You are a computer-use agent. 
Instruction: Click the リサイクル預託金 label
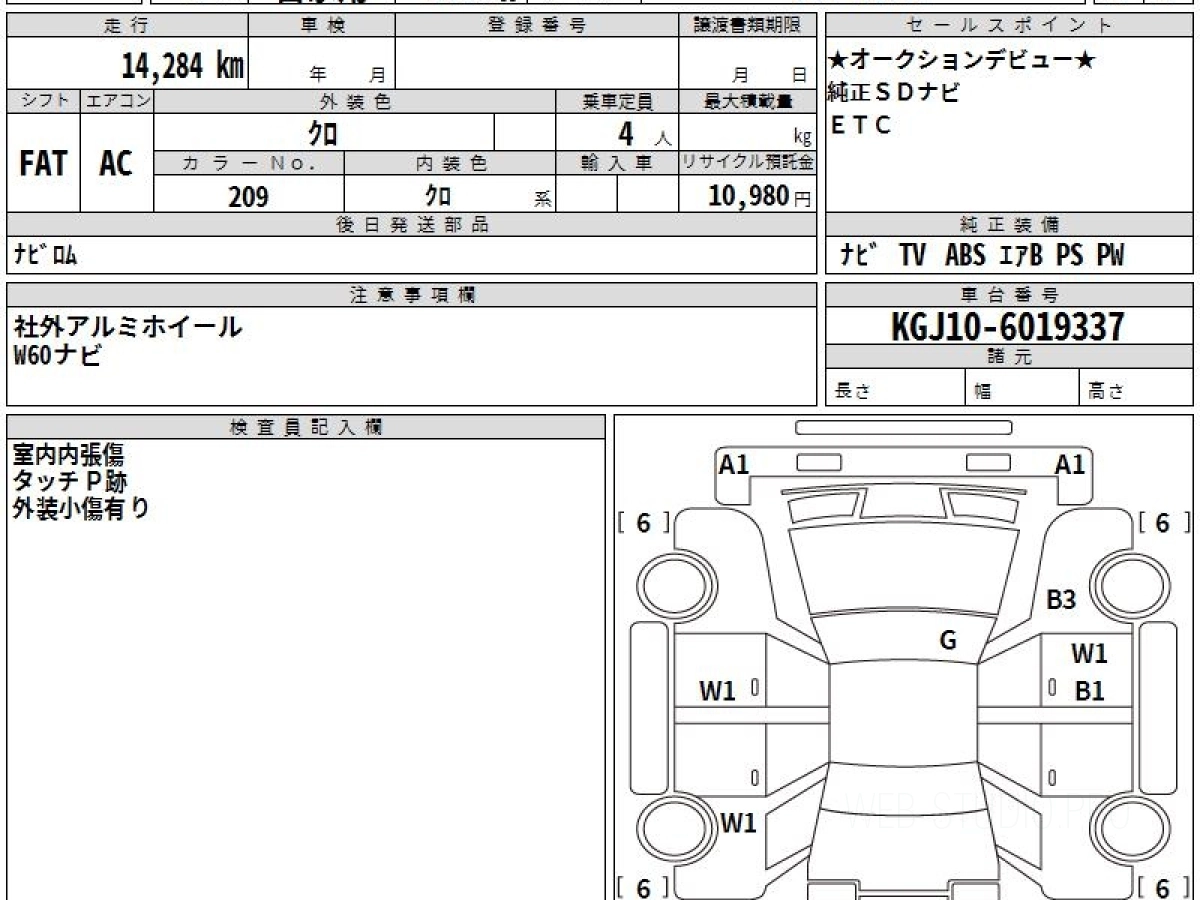(x=747, y=163)
